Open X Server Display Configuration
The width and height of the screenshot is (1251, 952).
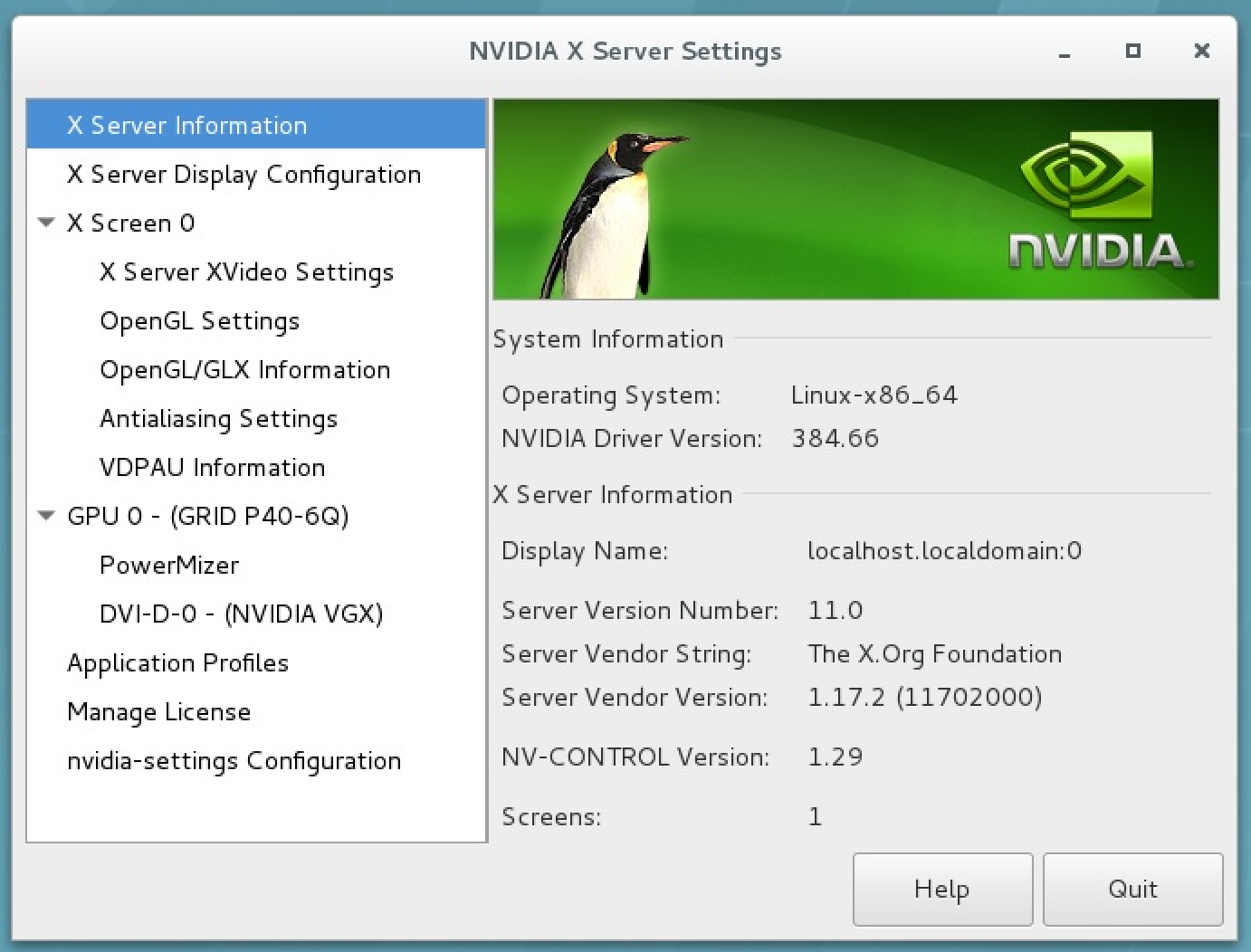243,174
